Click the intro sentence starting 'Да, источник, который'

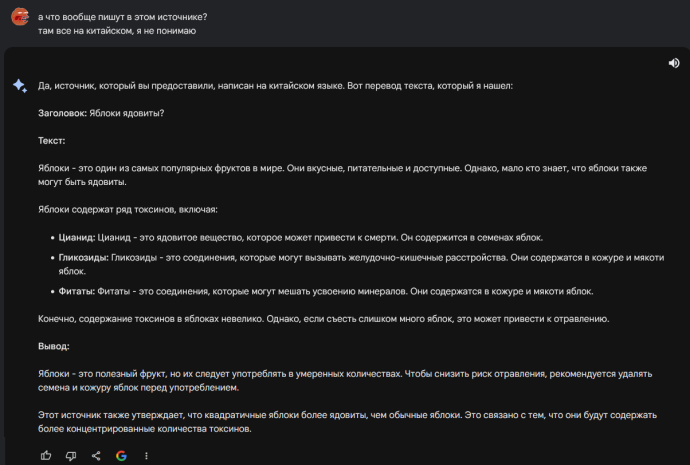(x=275, y=86)
